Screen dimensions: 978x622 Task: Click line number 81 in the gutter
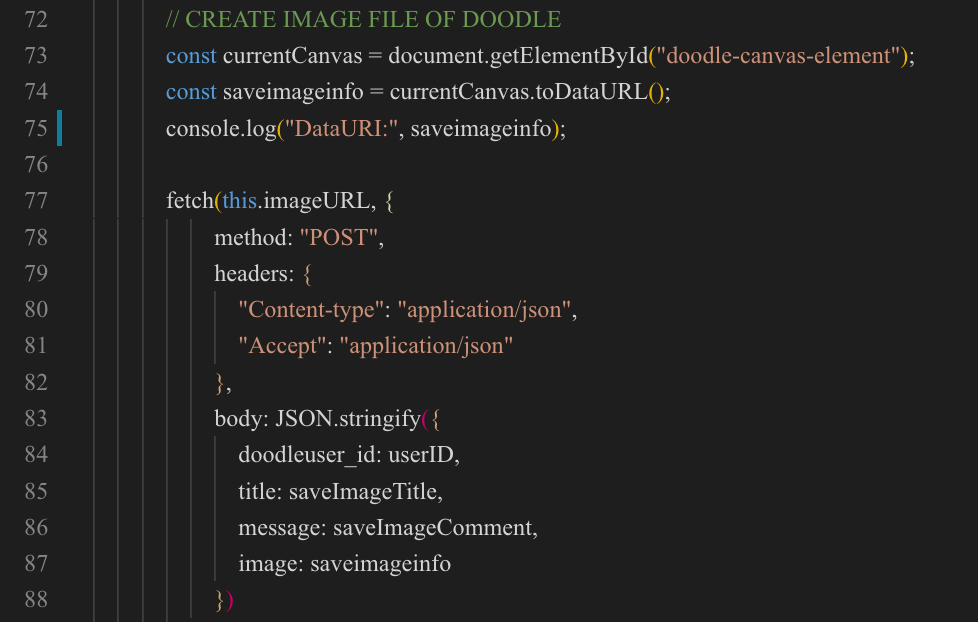coord(36,346)
